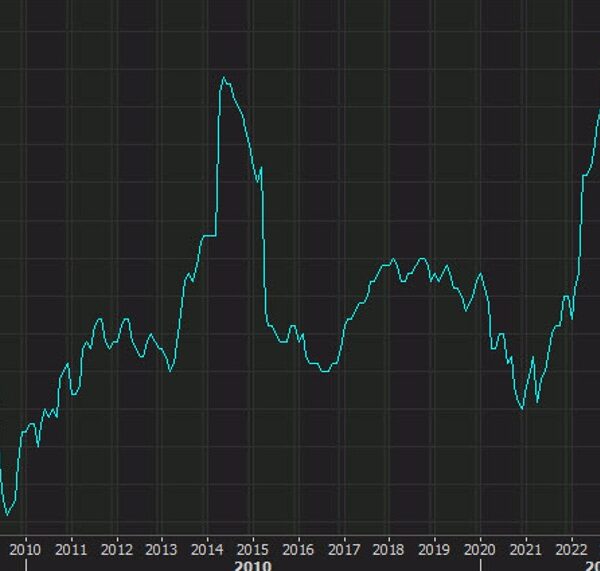600x571 pixels.
Task: Click the chart line's highest peak in 2014
Action: click(x=223, y=78)
